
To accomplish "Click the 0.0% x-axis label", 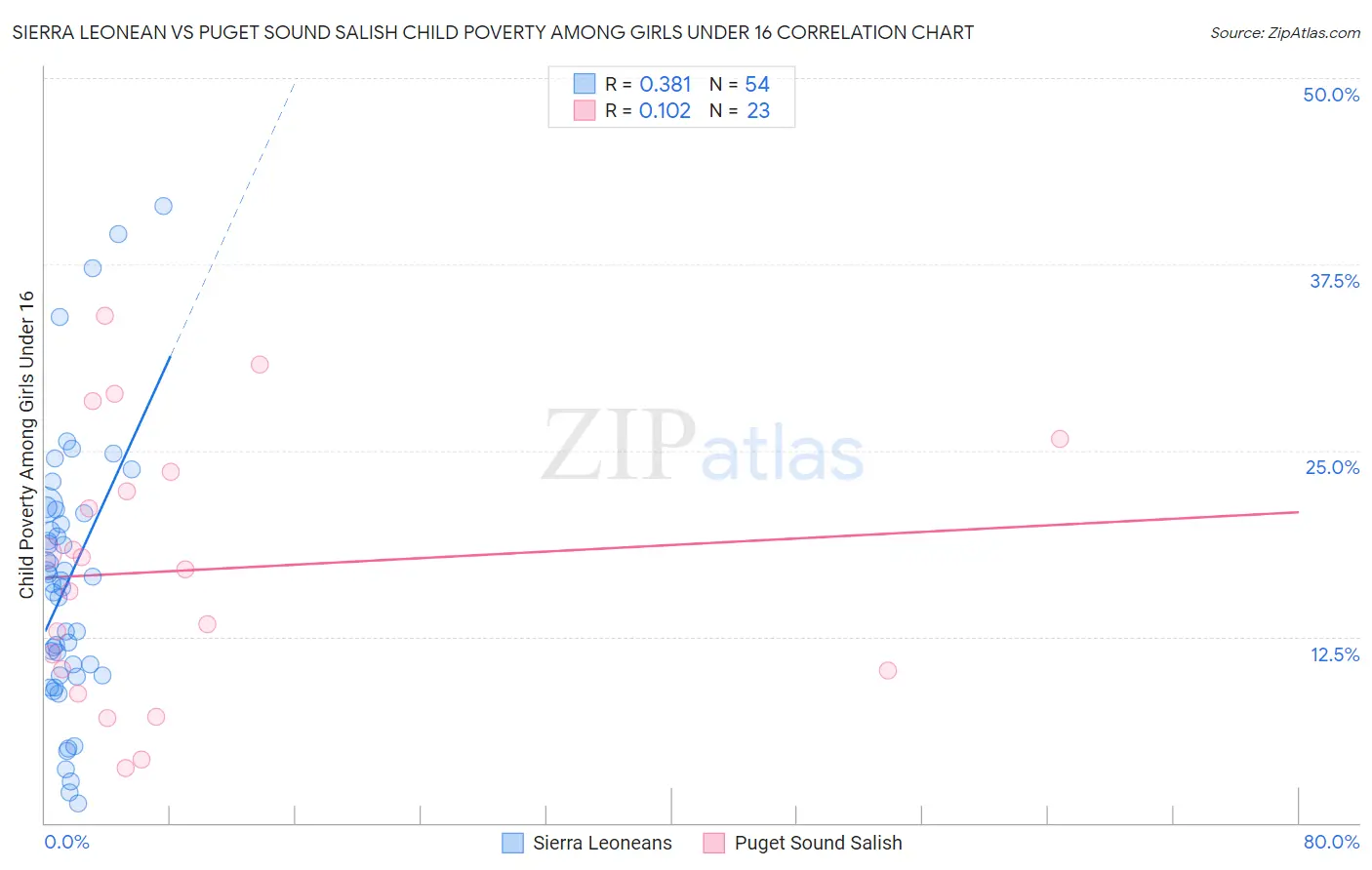I will (x=66, y=842).
